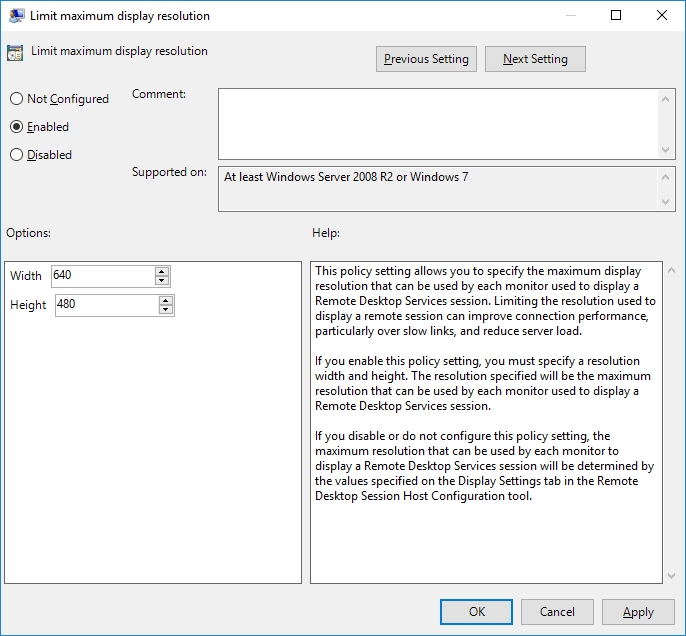This screenshot has width=686, height=636.
Task: Click inside the Comment text box
Action: [x=438, y=123]
